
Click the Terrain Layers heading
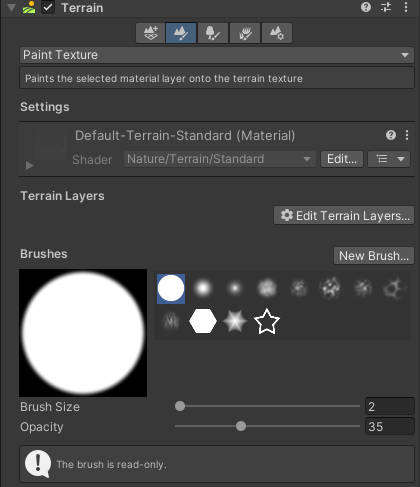[62, 196]
